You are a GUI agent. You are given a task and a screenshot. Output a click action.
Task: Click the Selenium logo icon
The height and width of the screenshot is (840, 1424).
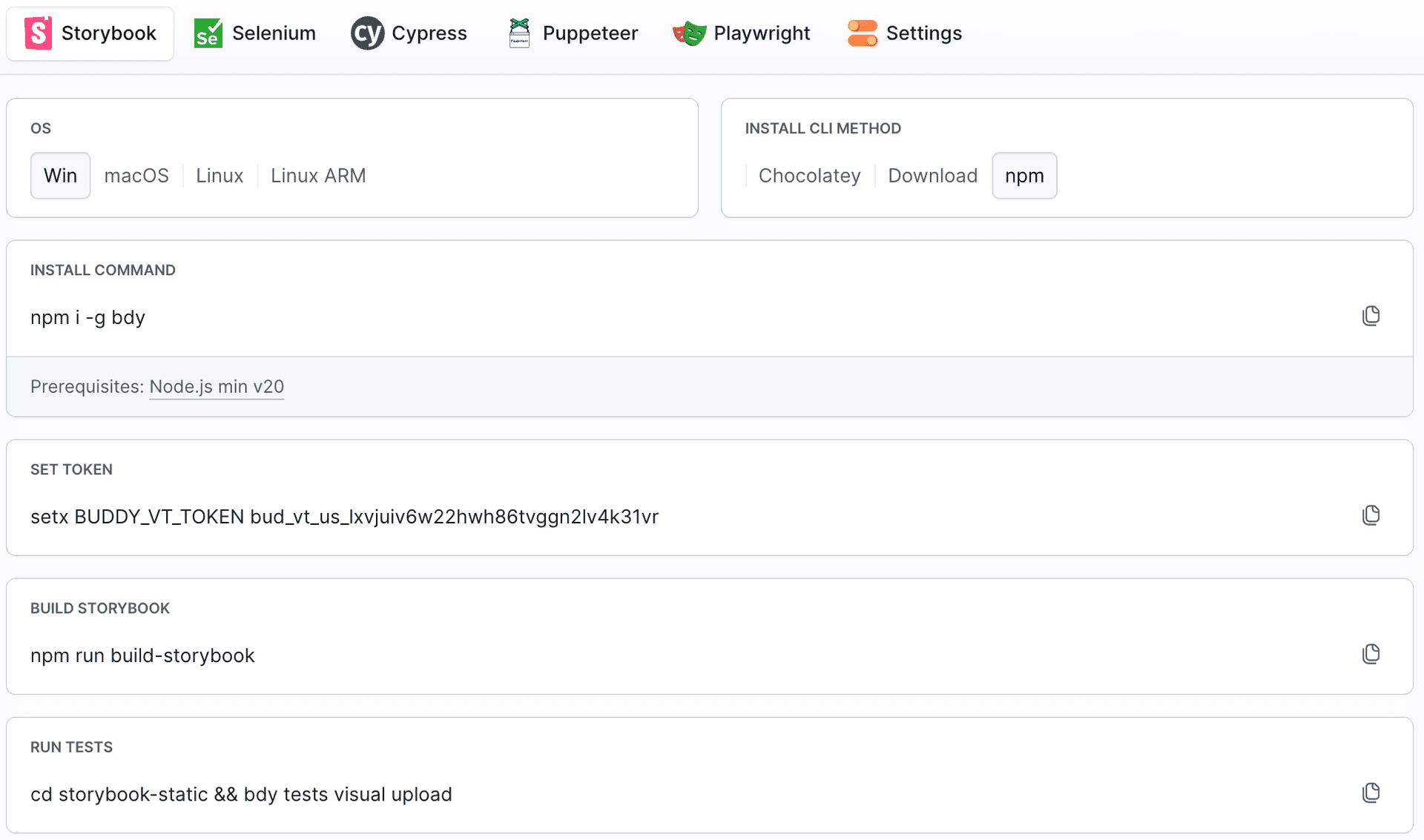(x=208, y=33)
